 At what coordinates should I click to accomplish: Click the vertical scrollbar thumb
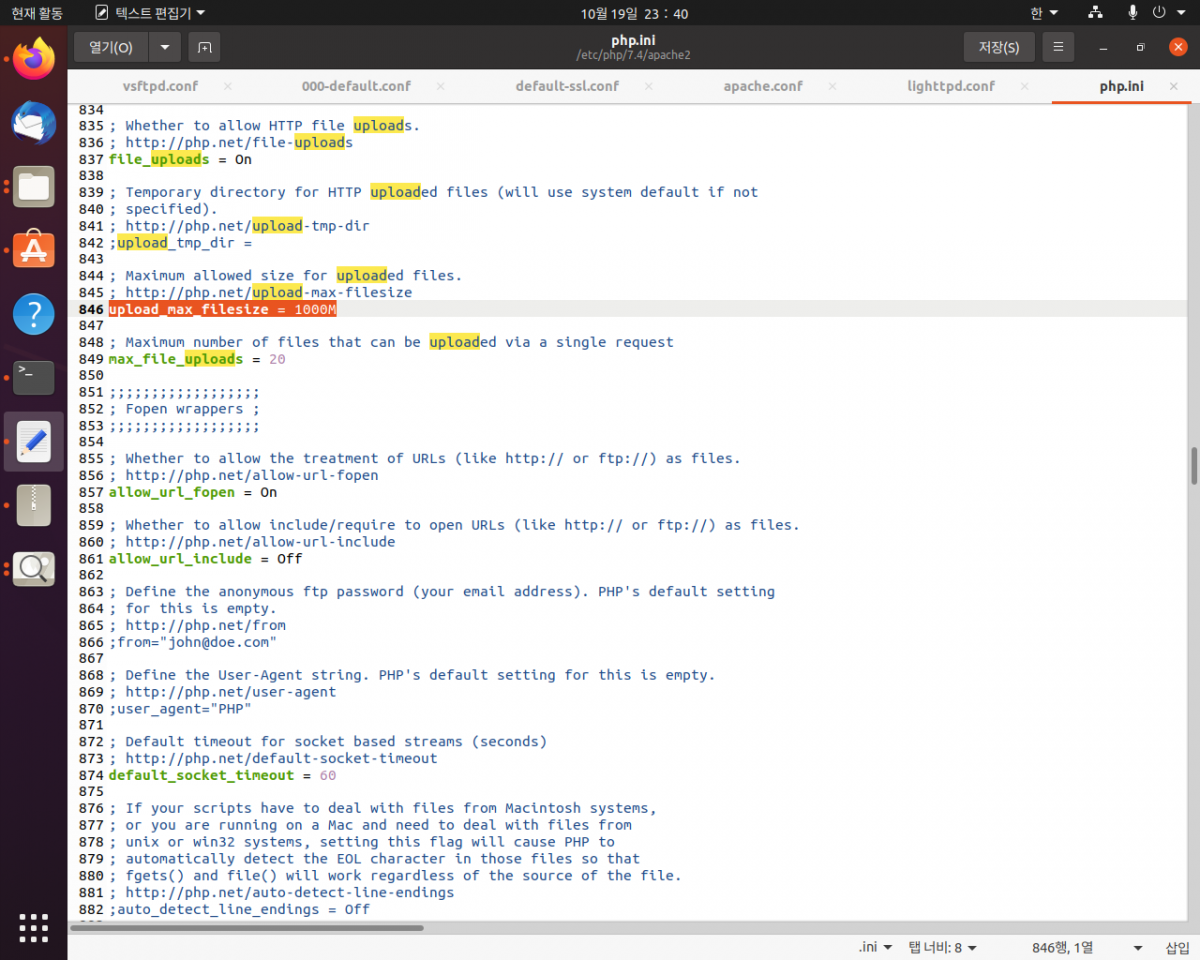[x=1193, y=465]
